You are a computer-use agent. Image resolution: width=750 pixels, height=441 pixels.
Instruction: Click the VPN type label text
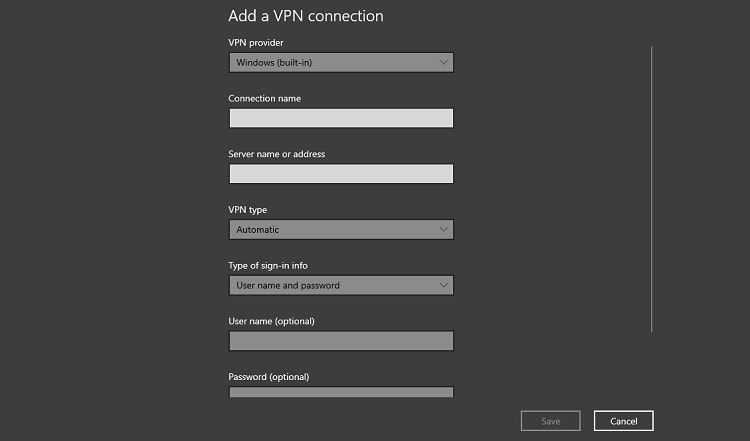[248, 209]
